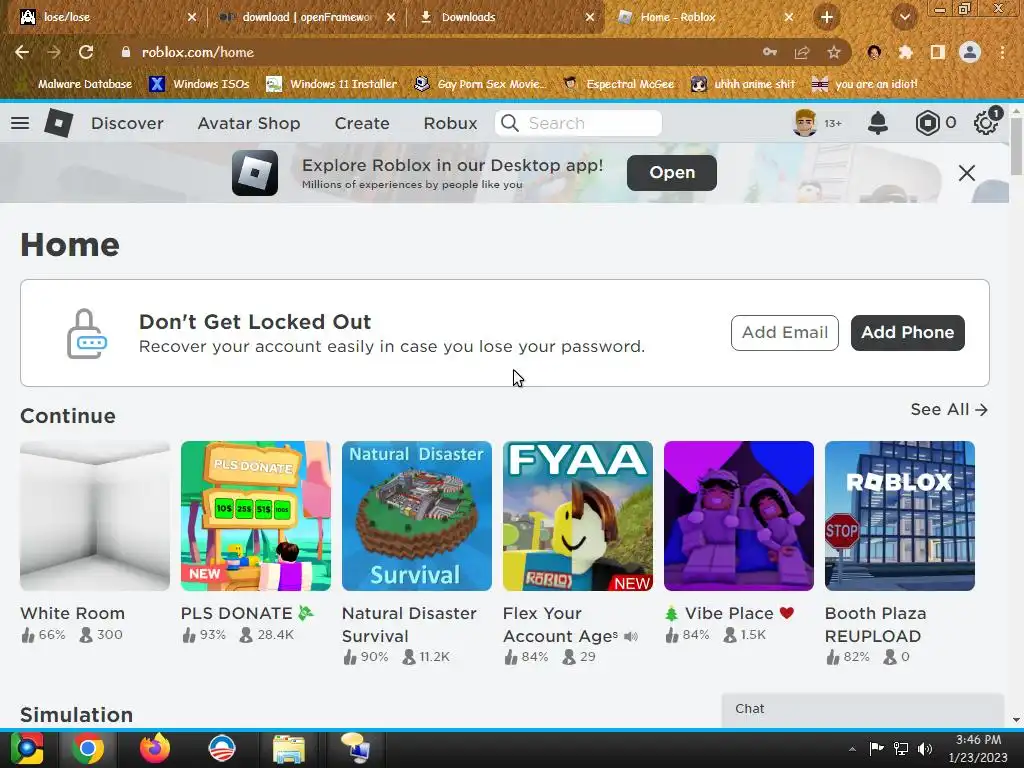Open Espectral McGee bookmark

[619, 84]
